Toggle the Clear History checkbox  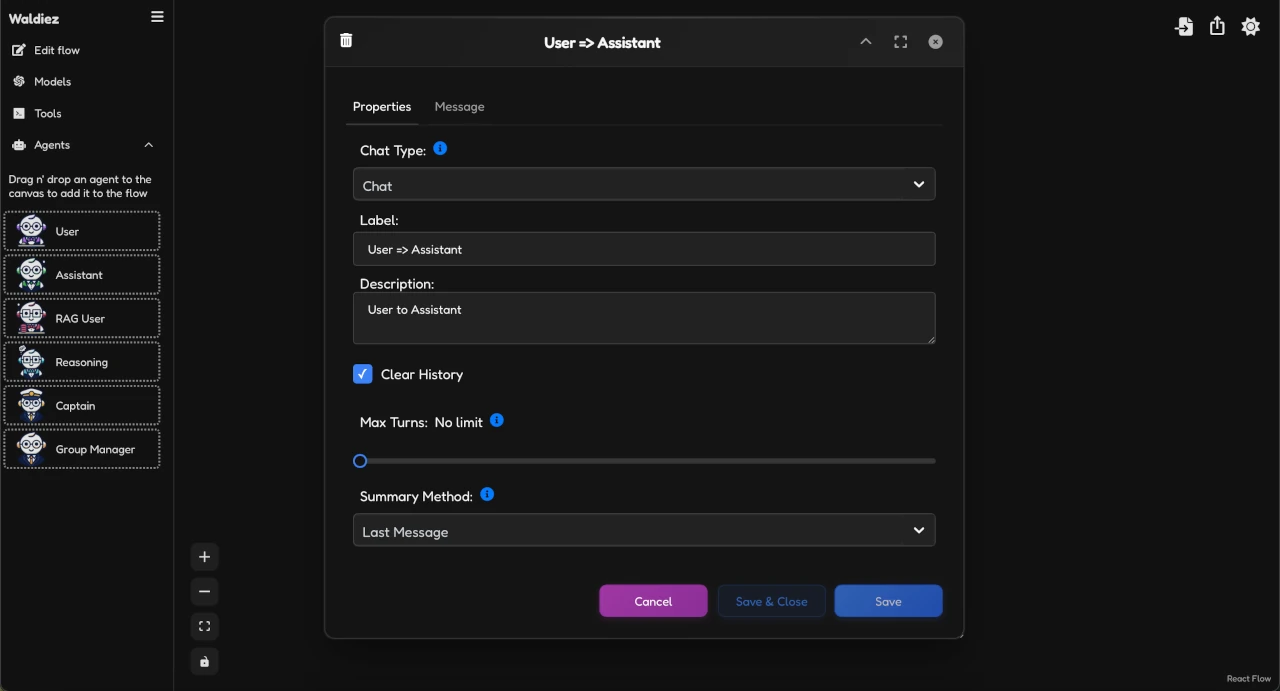point(362,373)
